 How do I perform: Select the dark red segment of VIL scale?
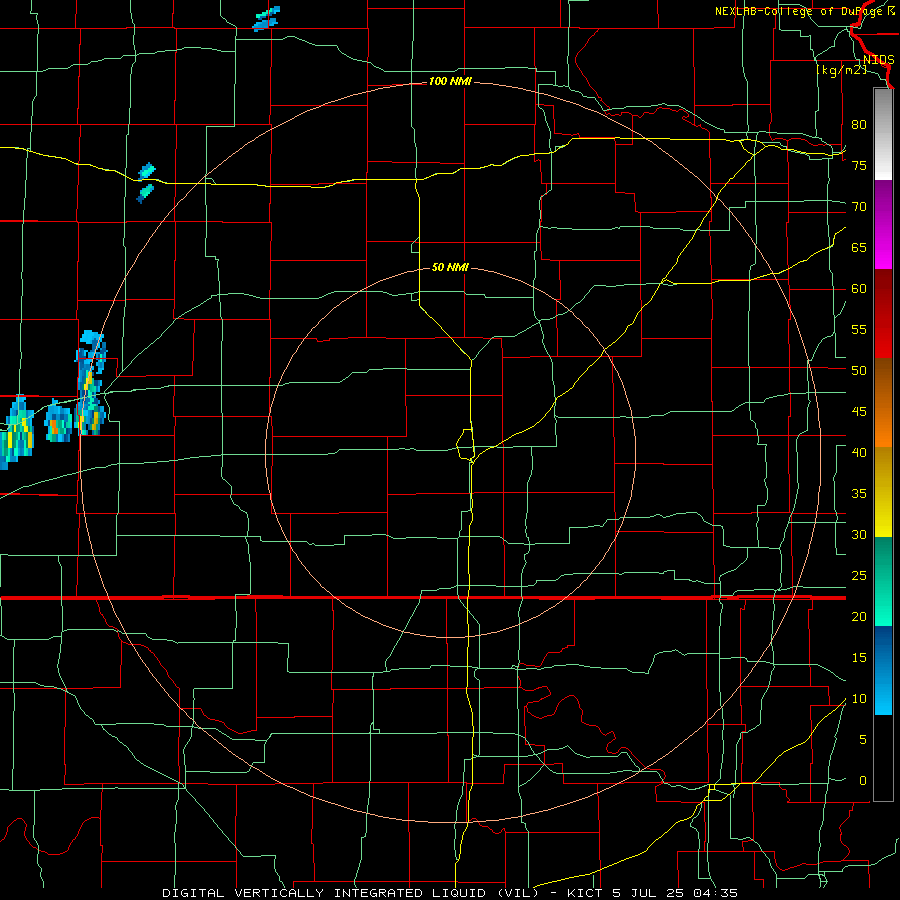pyautogui.click(x=883, y=313)
